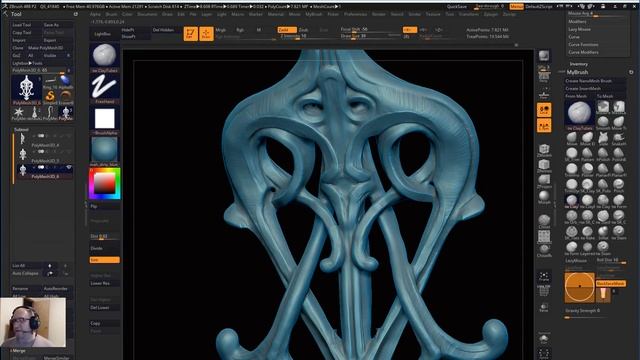Enable Zadd mode

pyautogui.click(x=287, y=30)
